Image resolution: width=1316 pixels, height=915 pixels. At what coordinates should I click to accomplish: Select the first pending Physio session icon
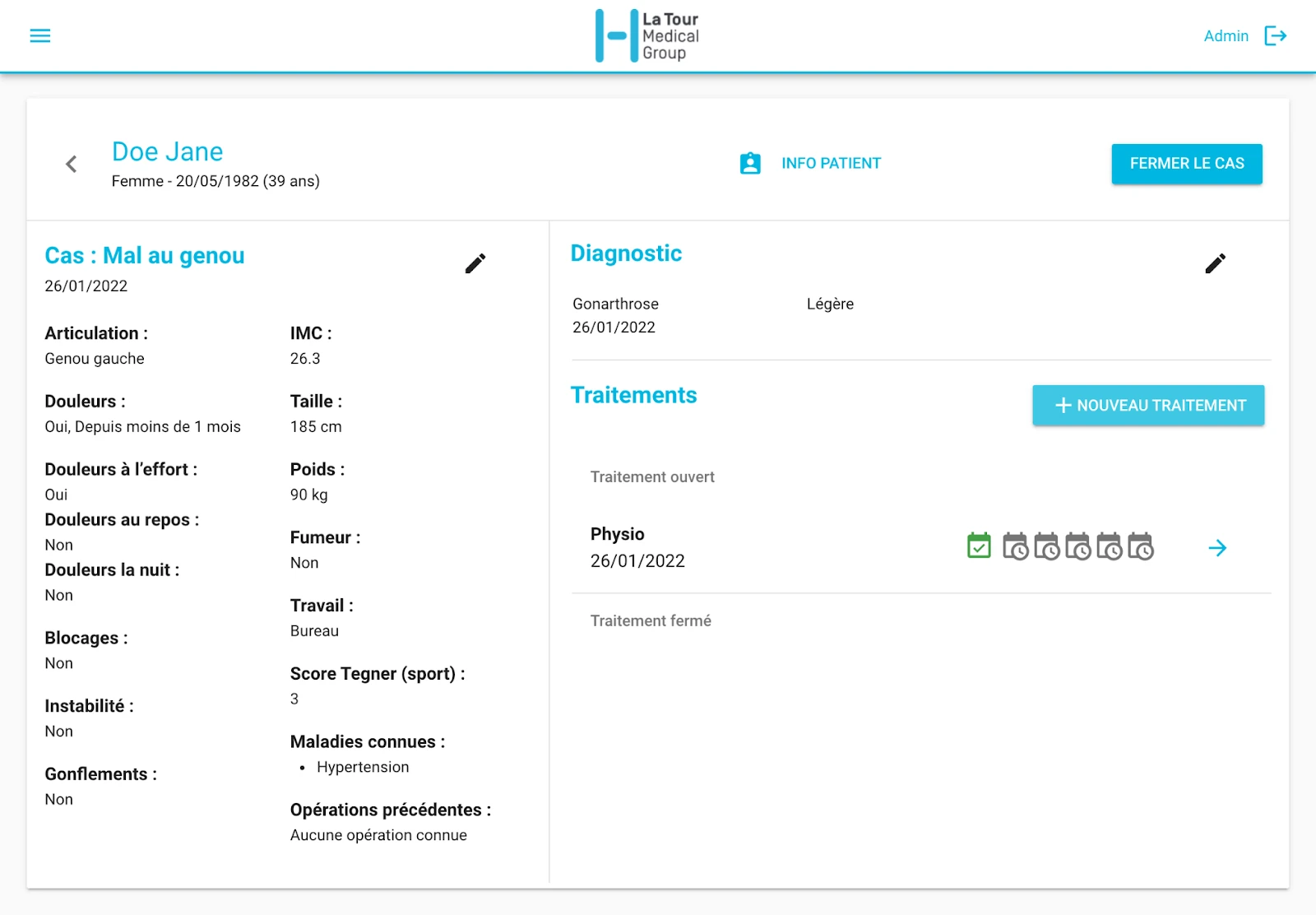point(1015,546)
